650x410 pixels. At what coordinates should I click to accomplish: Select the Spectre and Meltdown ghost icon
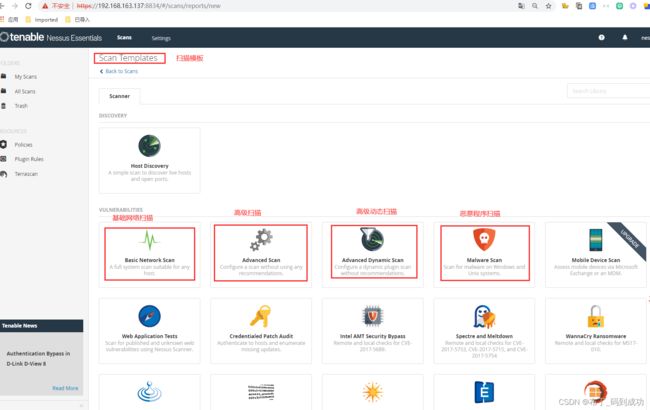click(484, 317)
